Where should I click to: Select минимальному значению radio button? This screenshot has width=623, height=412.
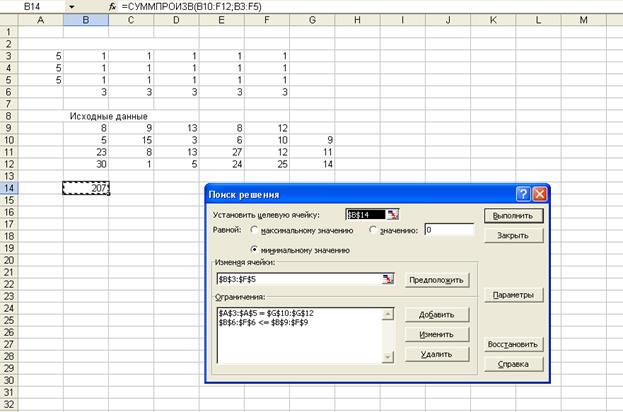pyautogui.click(x=254, y=250)
